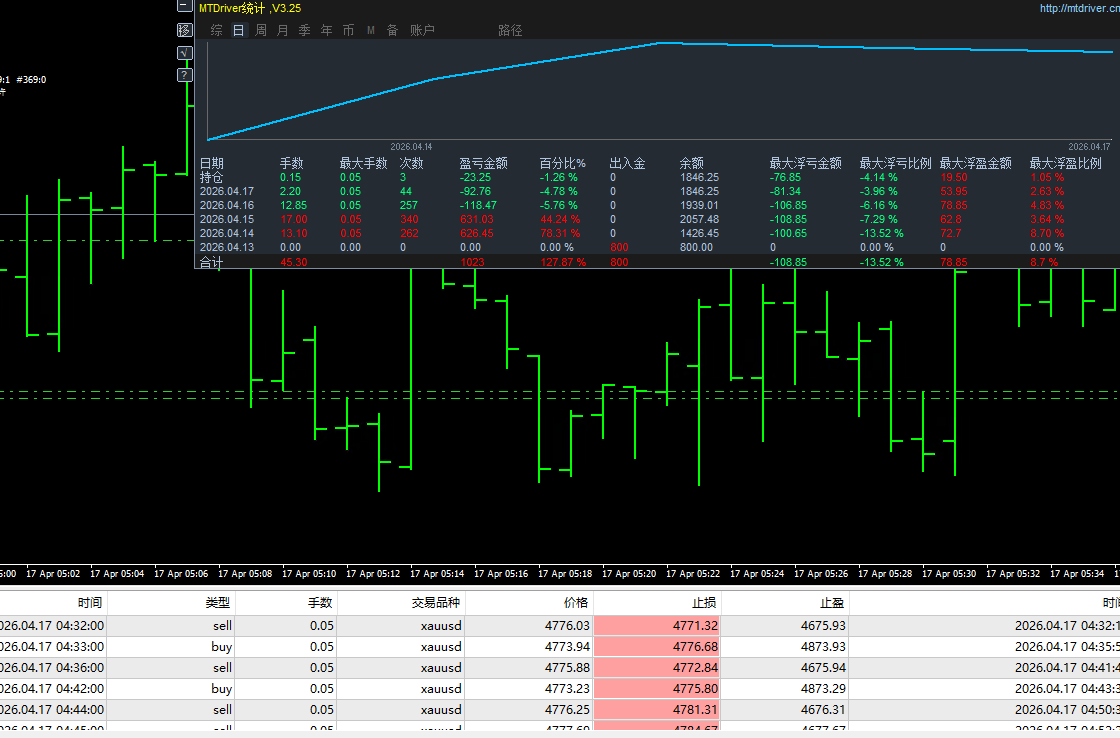Click the 800.00 balance value
Image resolution: width=1120 pixels, height=738 pixels.
click(696, 247)
